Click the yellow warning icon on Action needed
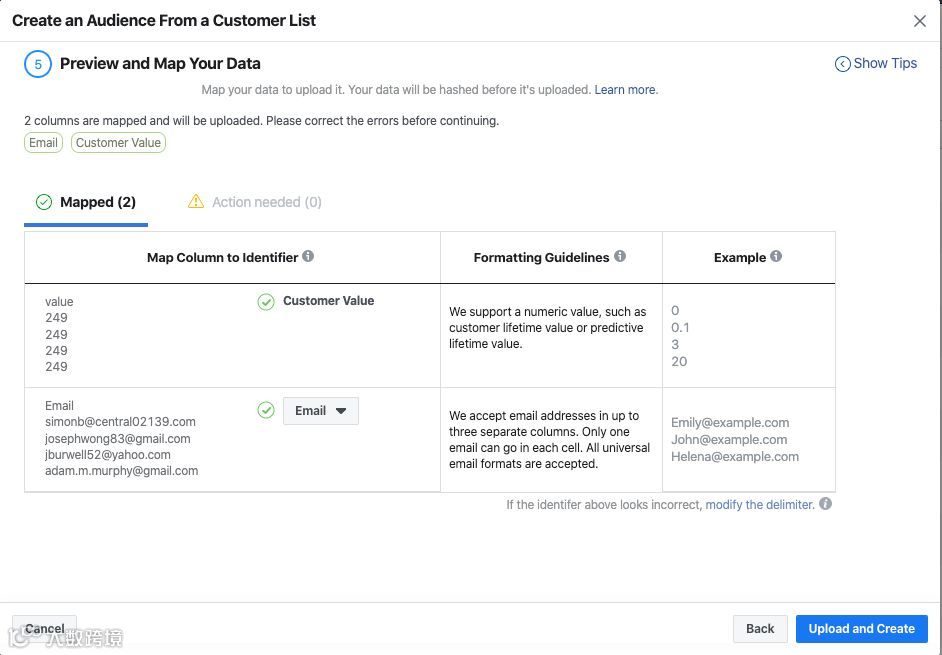 pyautogui.click(x=196, y=202)
